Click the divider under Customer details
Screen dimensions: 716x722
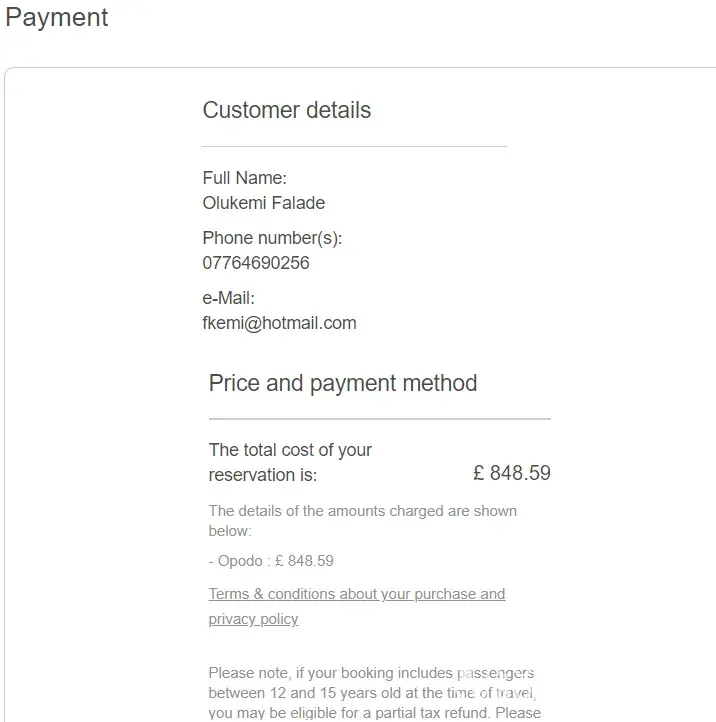354,147
